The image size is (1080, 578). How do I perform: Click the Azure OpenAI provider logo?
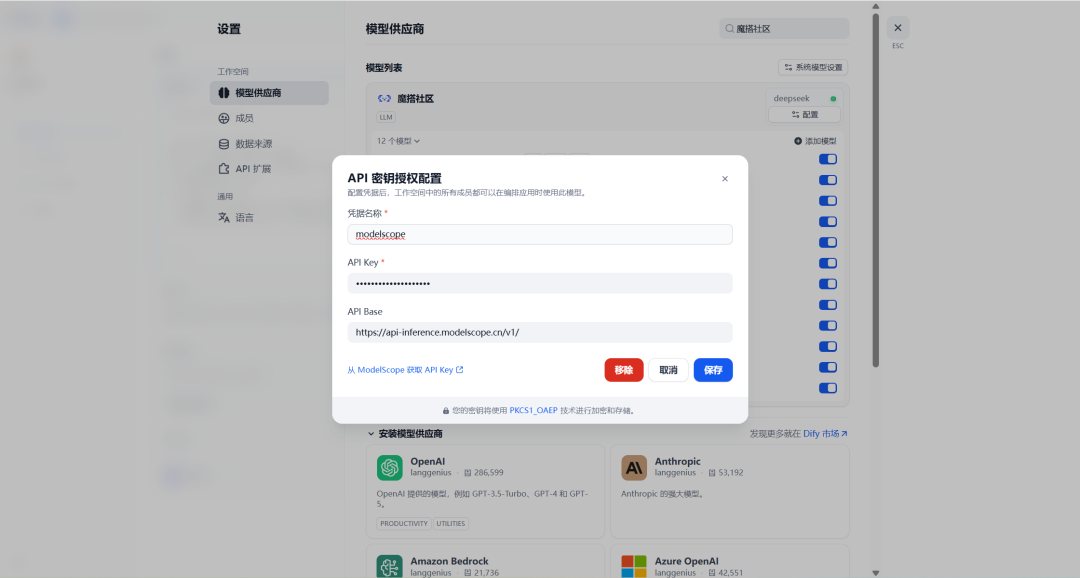click(634, 566)
